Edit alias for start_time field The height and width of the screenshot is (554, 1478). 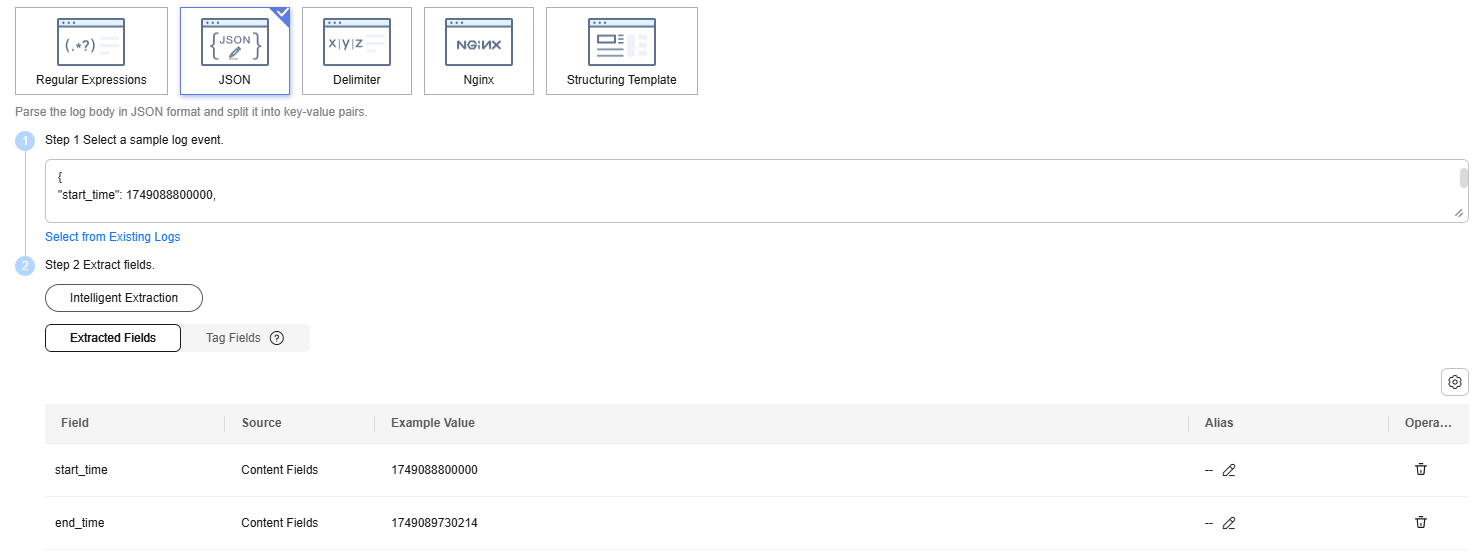[x=1229, y=470]
